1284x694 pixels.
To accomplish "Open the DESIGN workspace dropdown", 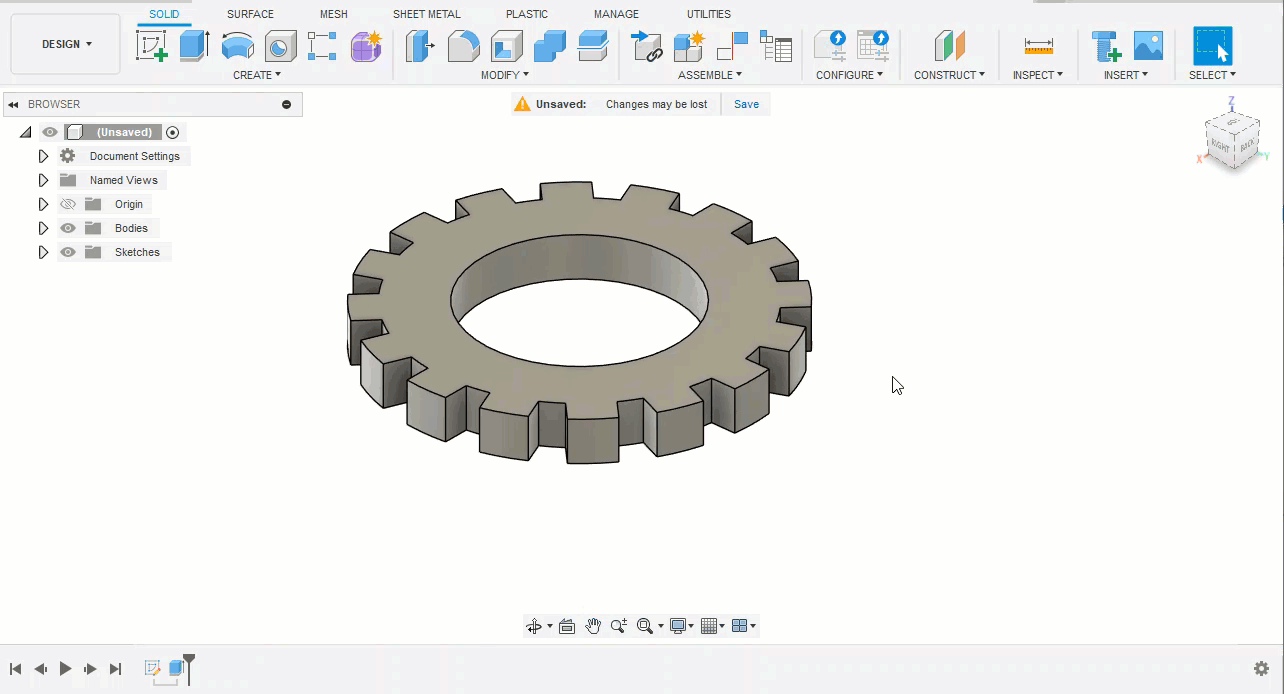I will (x=66, y=44).
